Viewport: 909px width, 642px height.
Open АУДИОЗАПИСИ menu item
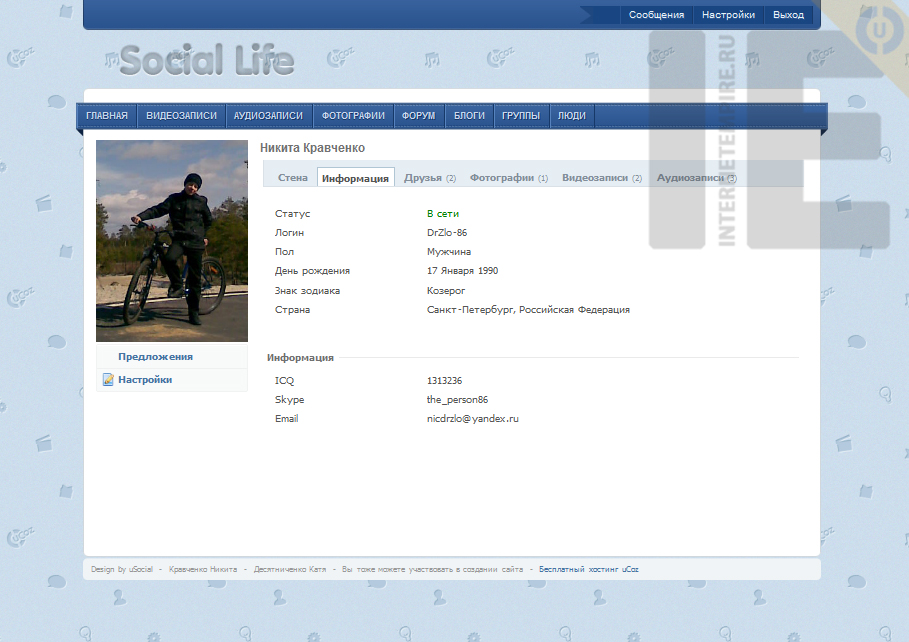tap(268, 115)
